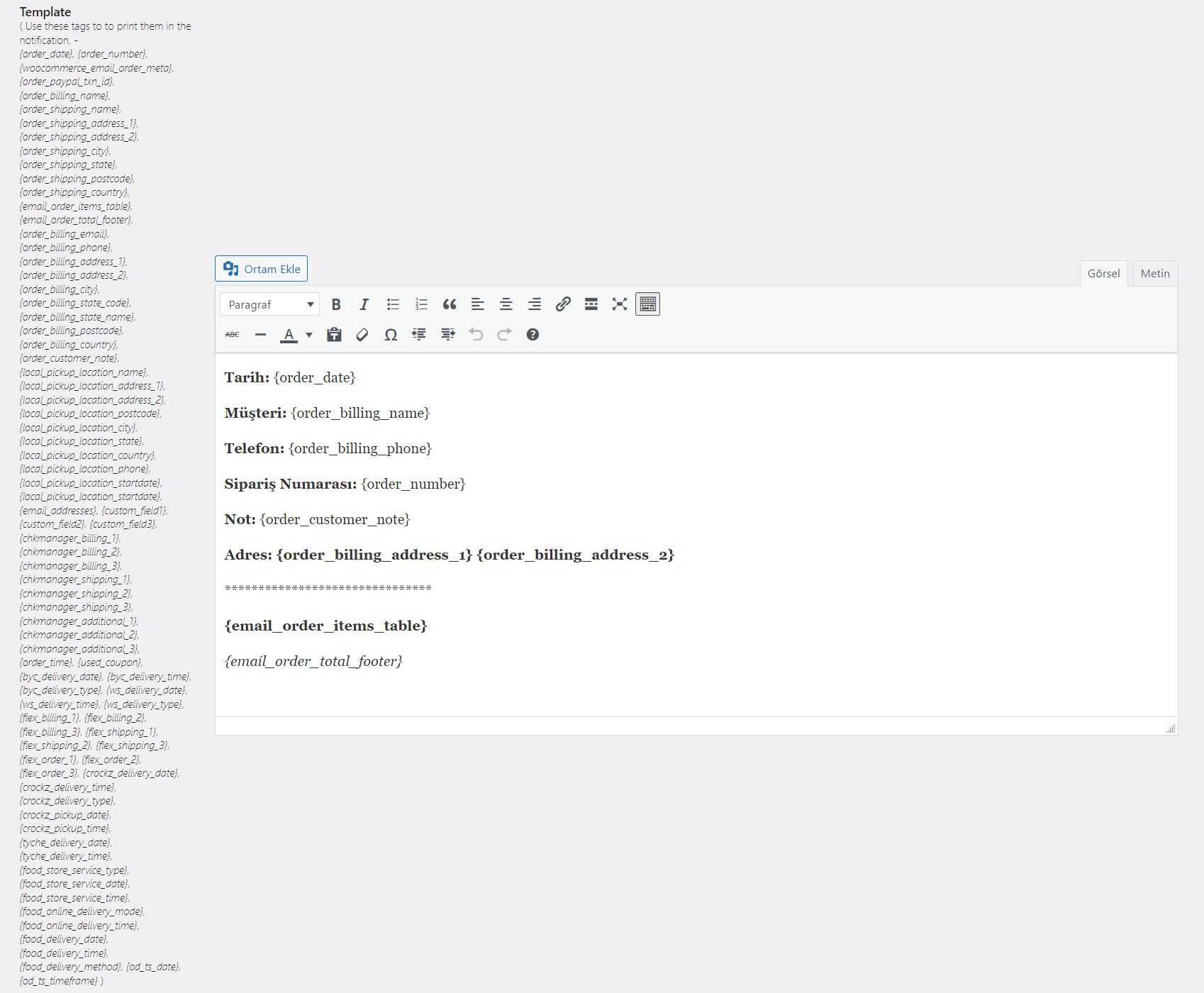Image resolution: width=1204 pixels, height=993 pixels.
Task: Decrease paragraph indent
Action: click(x=419, y=335)
